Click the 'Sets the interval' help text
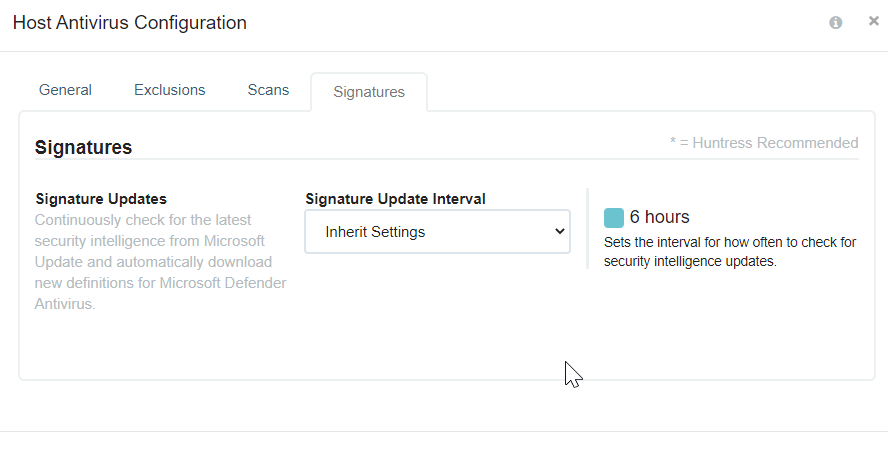 tap(730, 251)
